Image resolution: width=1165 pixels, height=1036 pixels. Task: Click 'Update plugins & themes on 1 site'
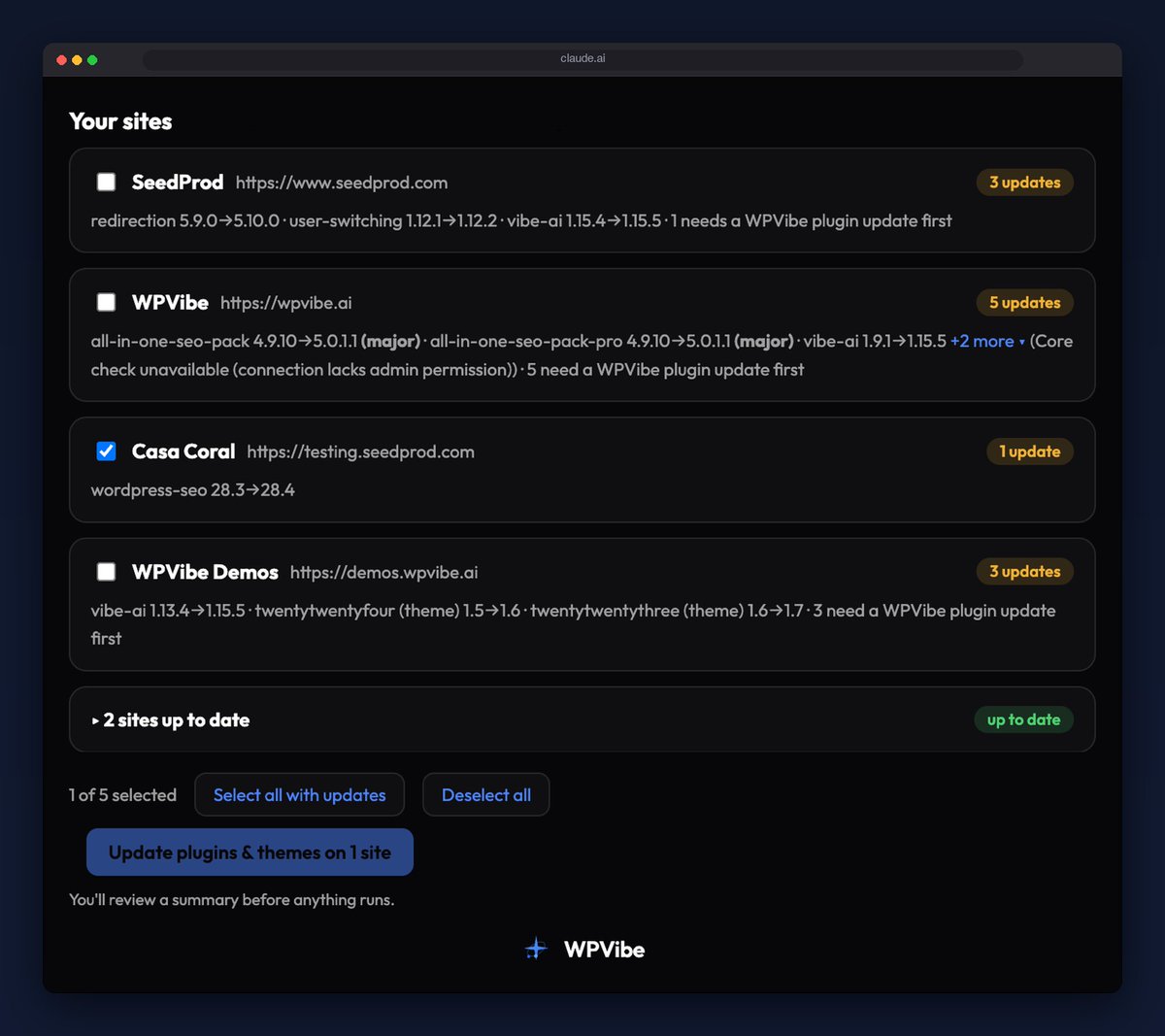250,852
